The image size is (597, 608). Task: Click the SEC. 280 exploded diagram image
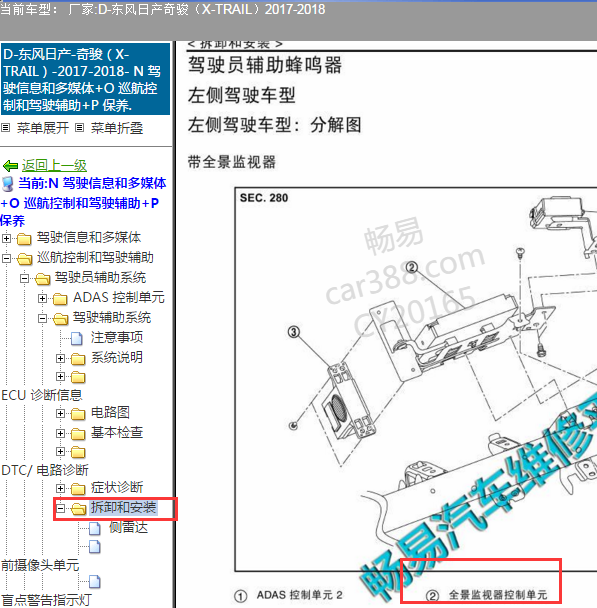[416, 379]
